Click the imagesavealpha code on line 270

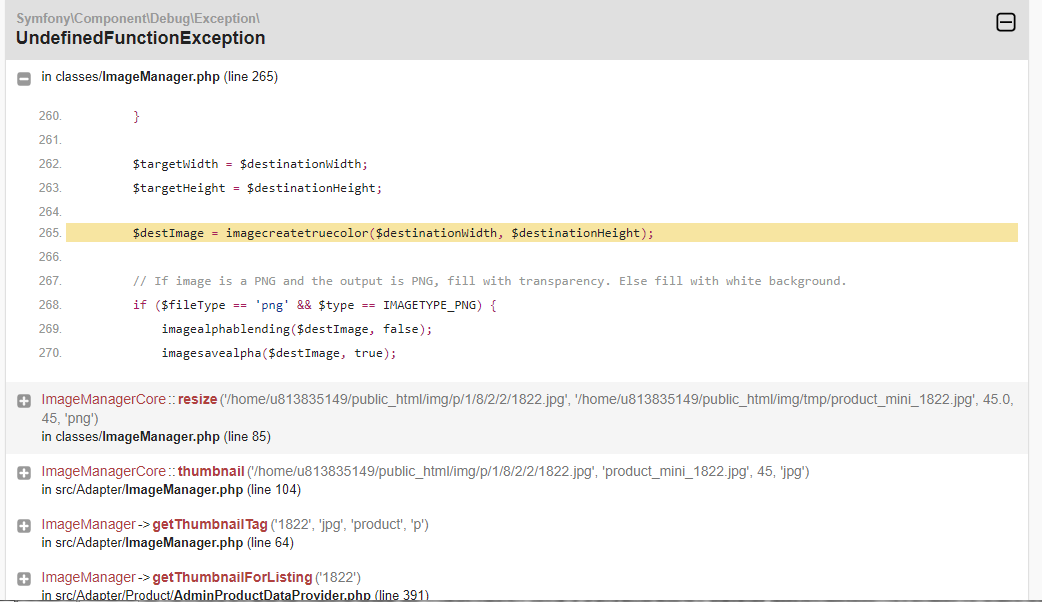(x=278, y=353)
